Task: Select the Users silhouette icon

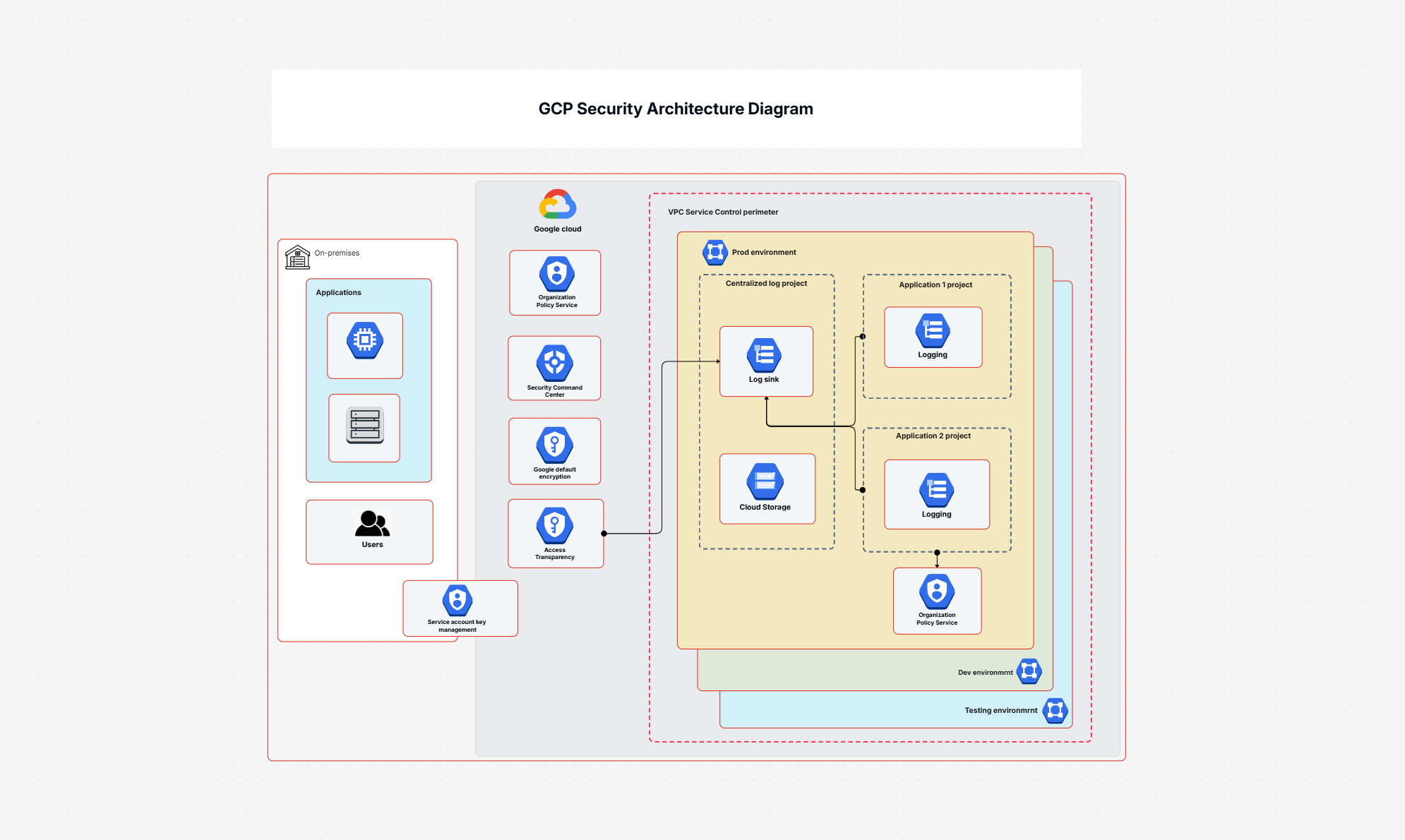Action: point(372,524)
